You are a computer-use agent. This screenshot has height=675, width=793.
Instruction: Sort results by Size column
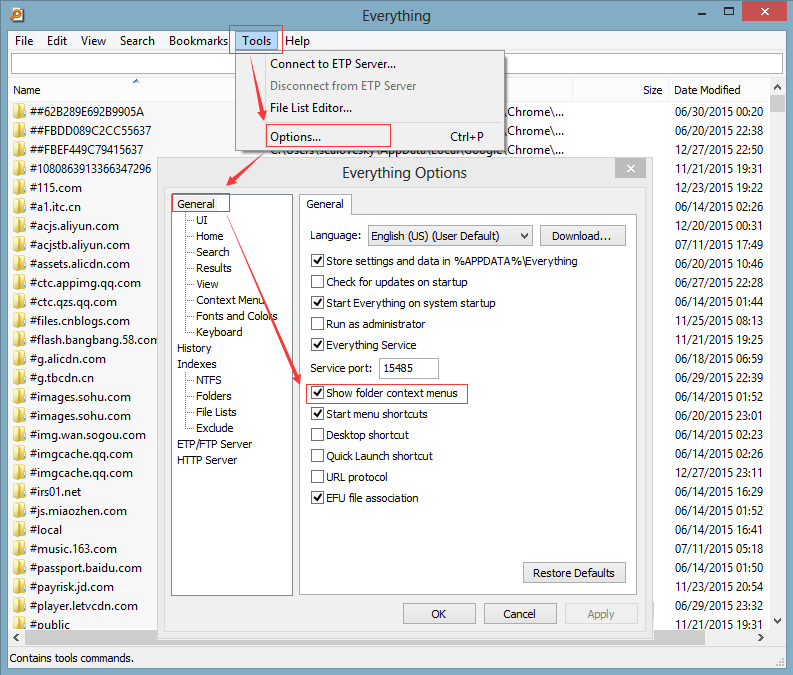652,90
